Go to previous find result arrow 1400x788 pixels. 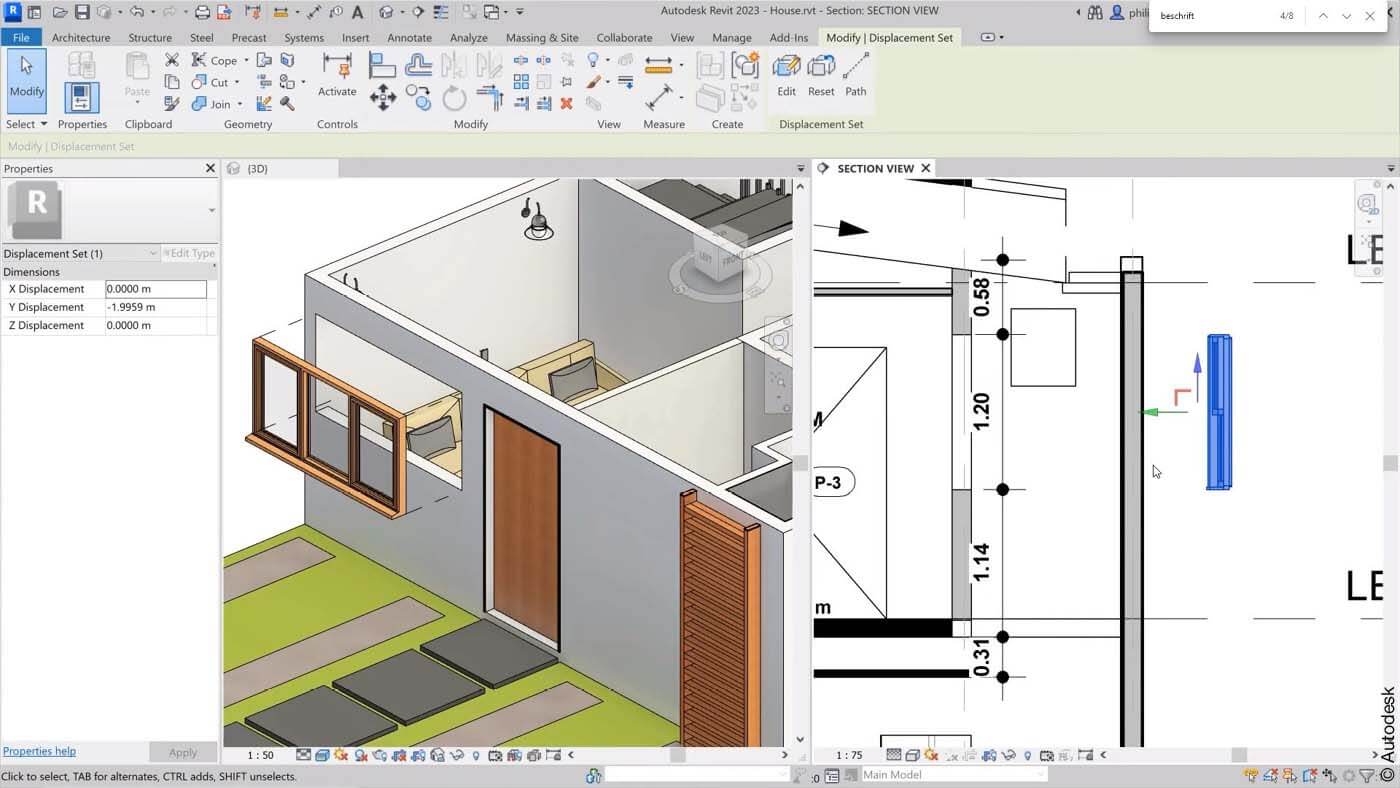1323,16
